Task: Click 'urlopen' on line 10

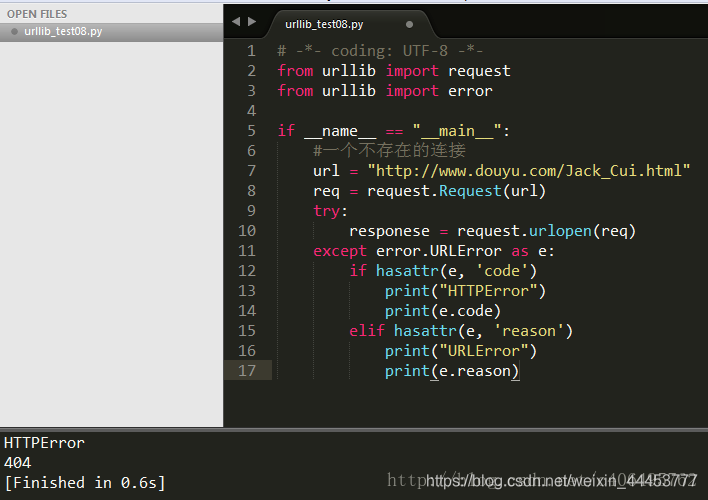Action: (560, 231)
